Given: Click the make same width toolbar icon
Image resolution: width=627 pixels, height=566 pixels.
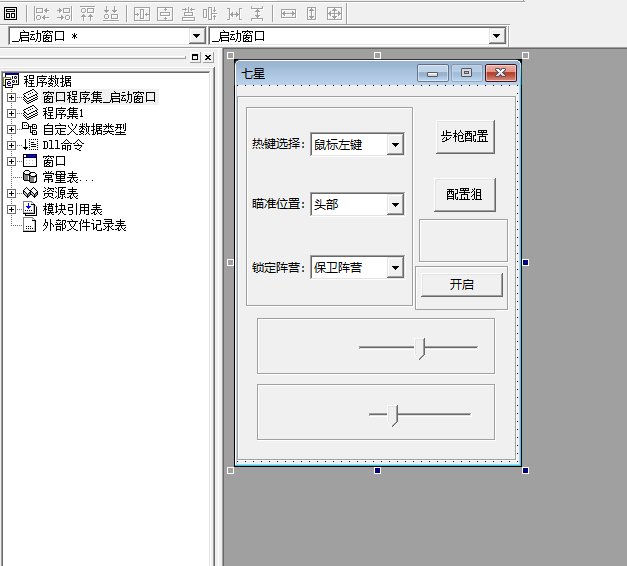Looking at the screenshot, I should 288,14.
